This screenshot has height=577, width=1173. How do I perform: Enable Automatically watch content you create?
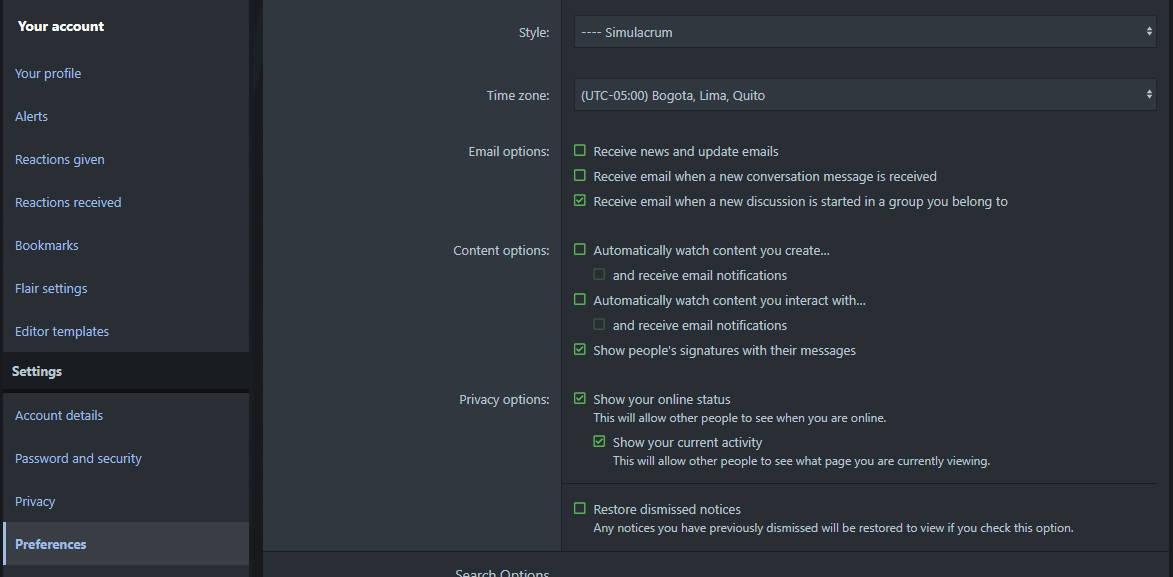pos(580,249)
